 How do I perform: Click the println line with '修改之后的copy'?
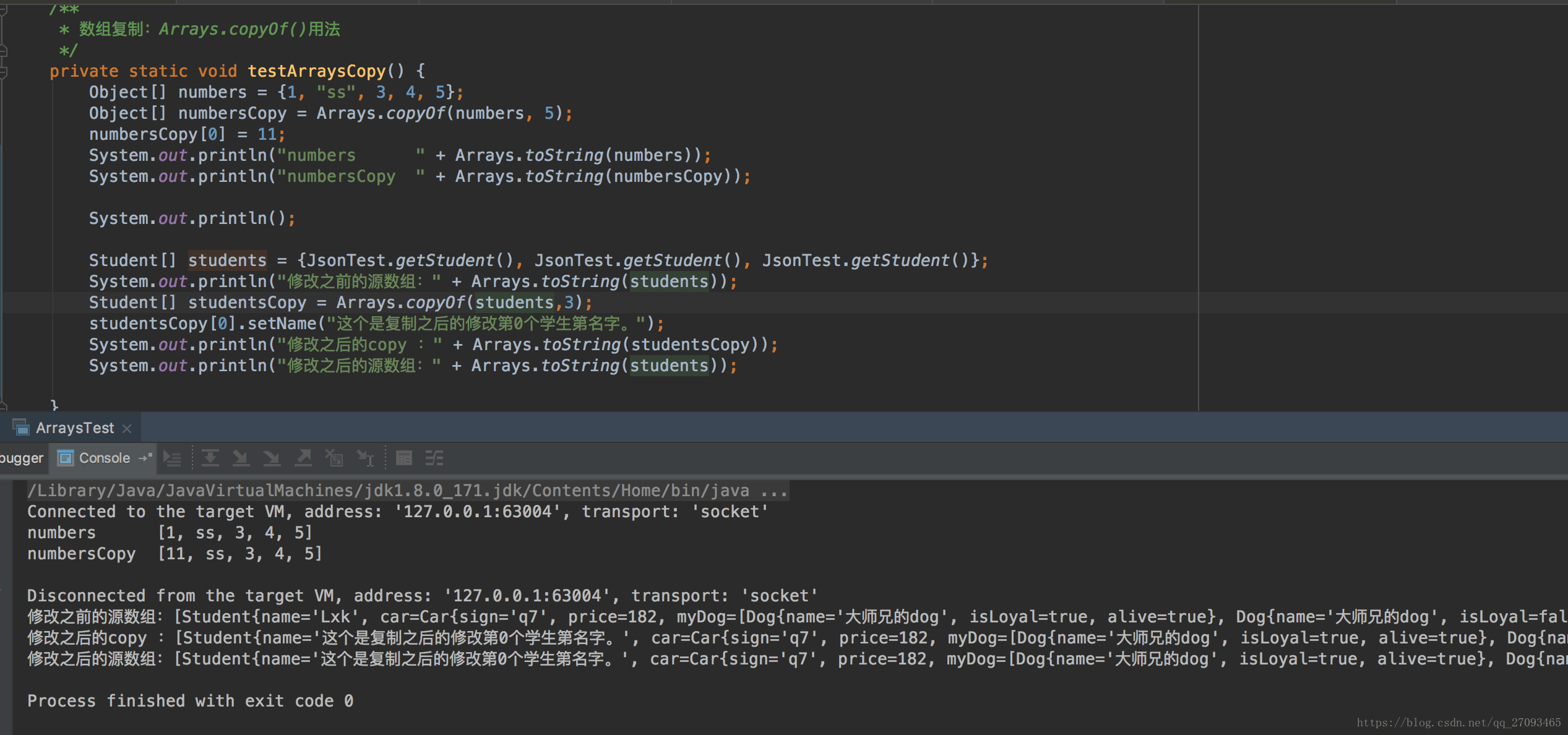(x=434, y=345)
